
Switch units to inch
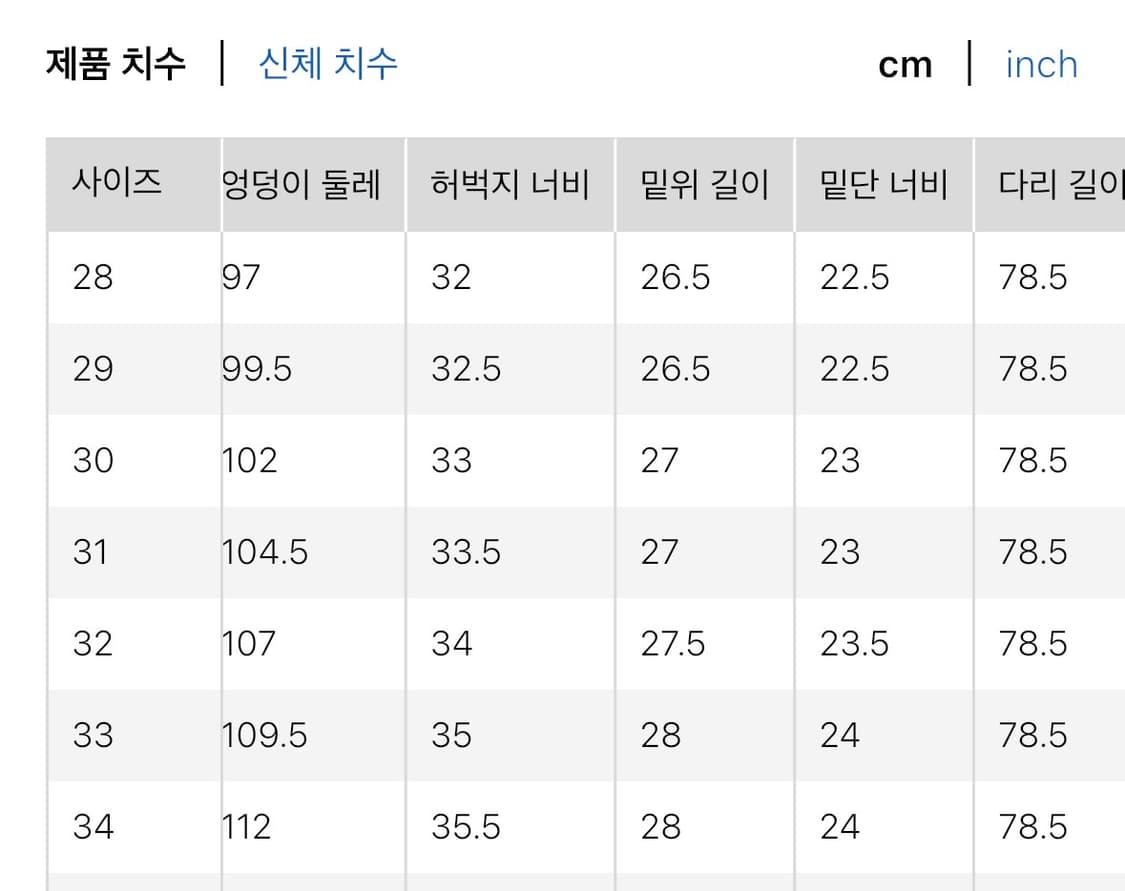click(1041, 65)
